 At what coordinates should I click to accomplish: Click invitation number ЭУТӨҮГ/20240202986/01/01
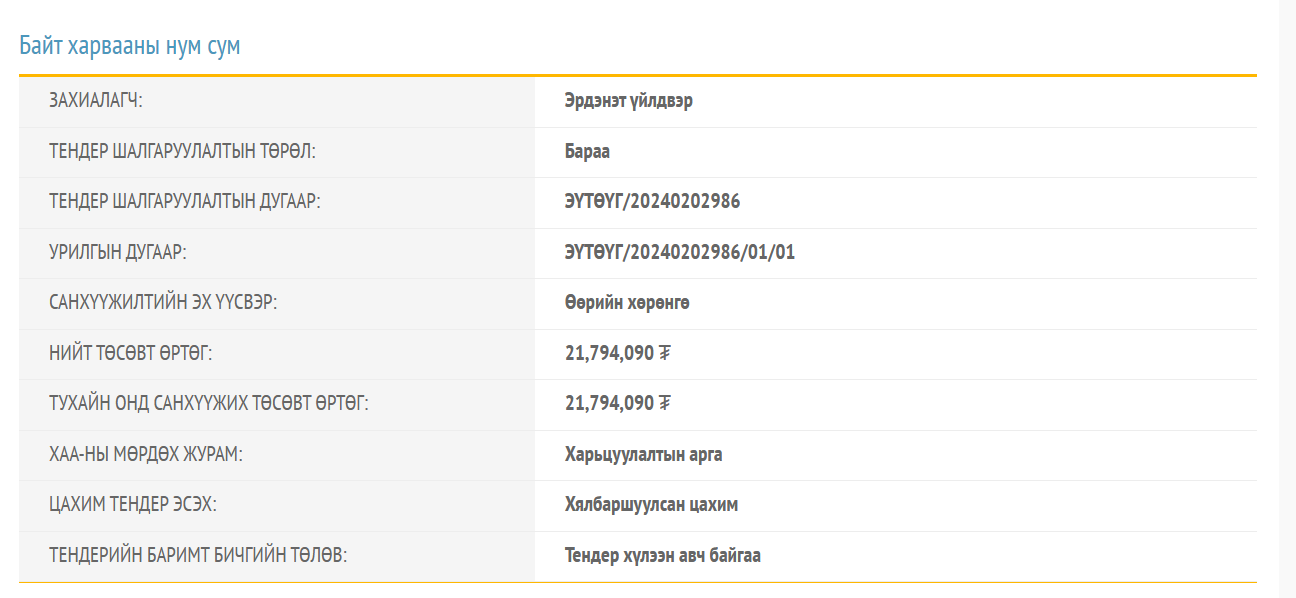[679, 253]
